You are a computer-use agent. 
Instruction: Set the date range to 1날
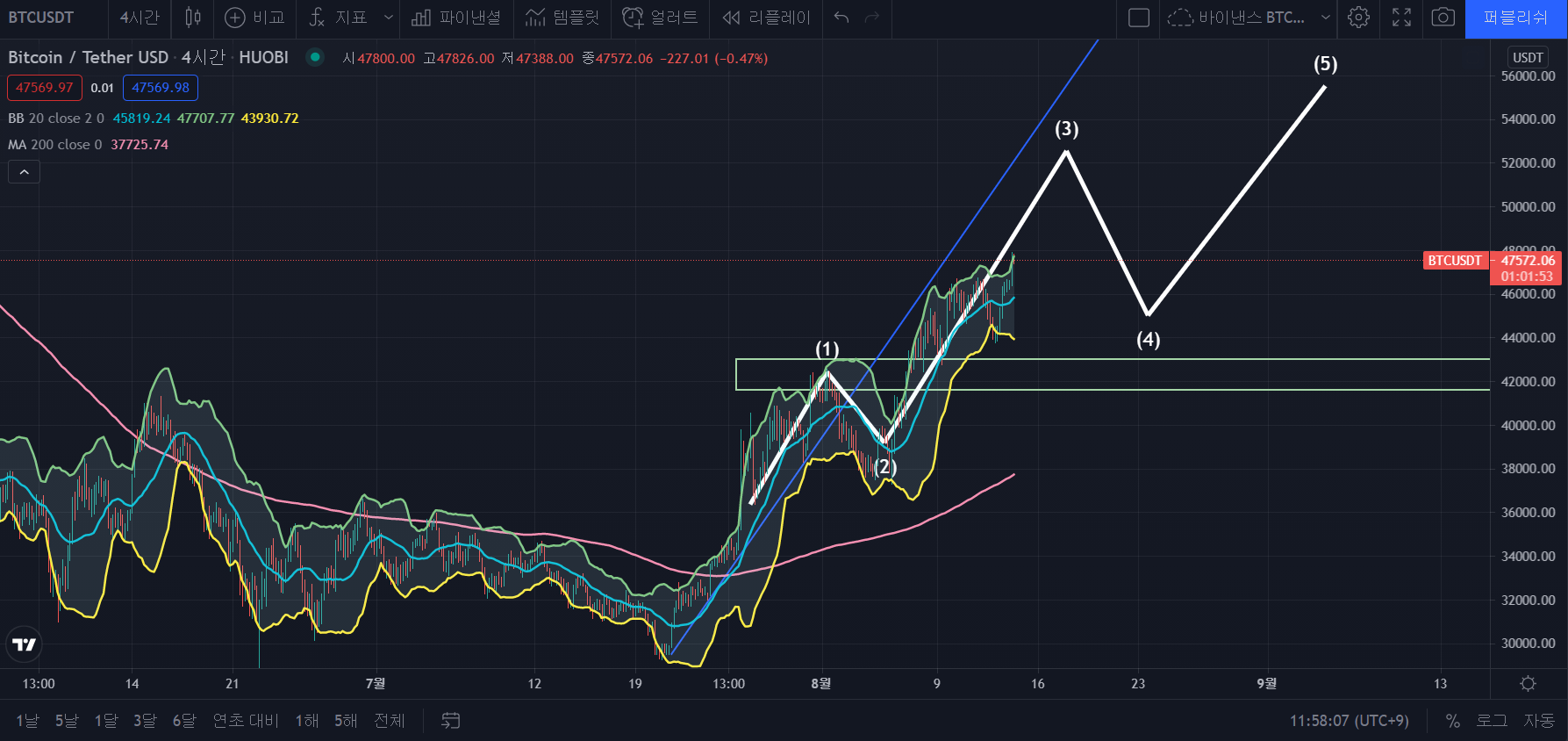(27, 721)
